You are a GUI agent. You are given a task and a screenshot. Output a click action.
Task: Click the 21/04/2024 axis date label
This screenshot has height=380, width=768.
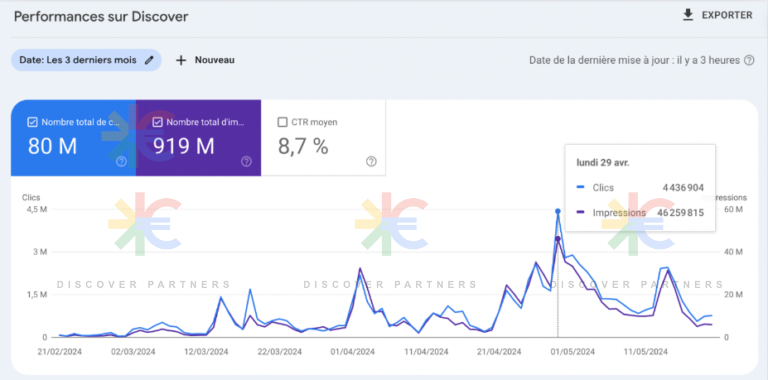[x=500, y=352]
